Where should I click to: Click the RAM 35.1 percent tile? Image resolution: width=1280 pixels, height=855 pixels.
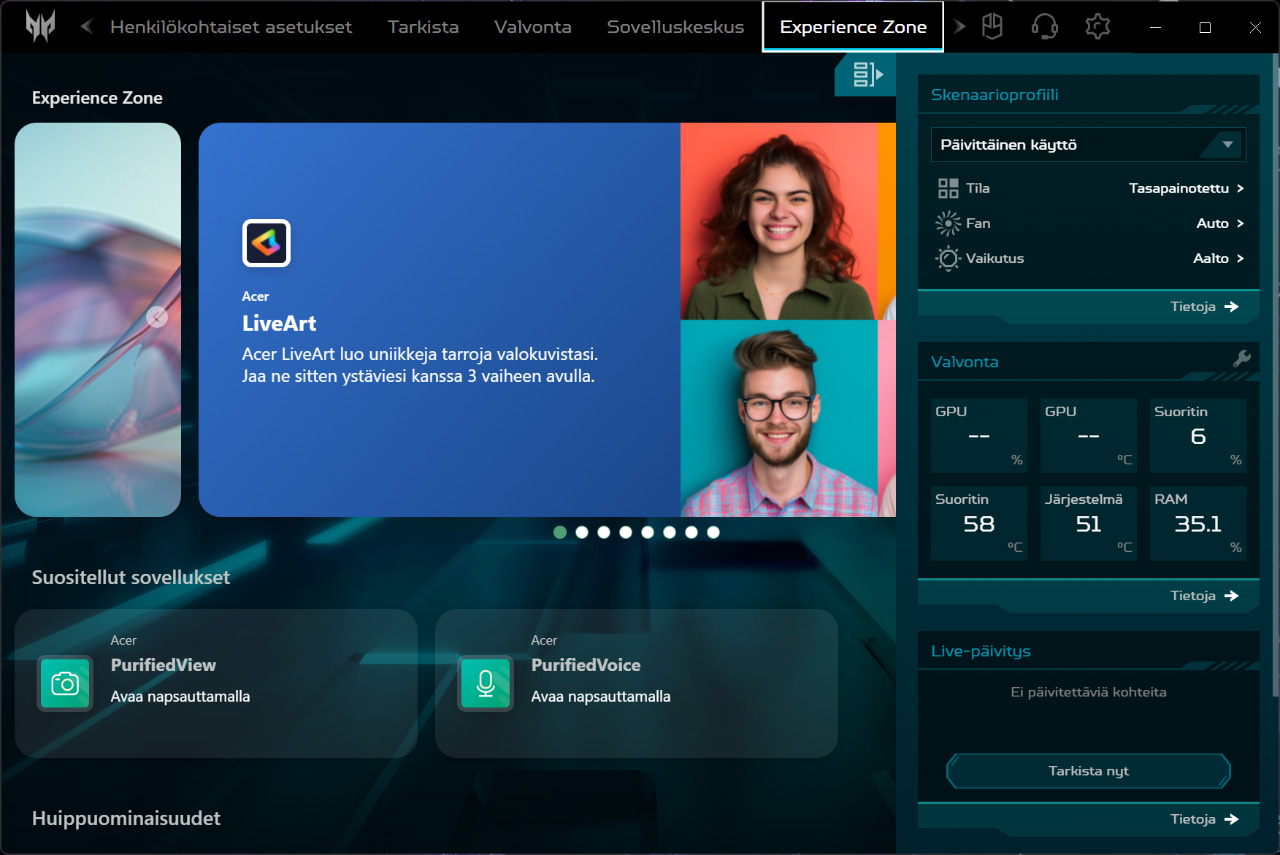[1198, 524]
